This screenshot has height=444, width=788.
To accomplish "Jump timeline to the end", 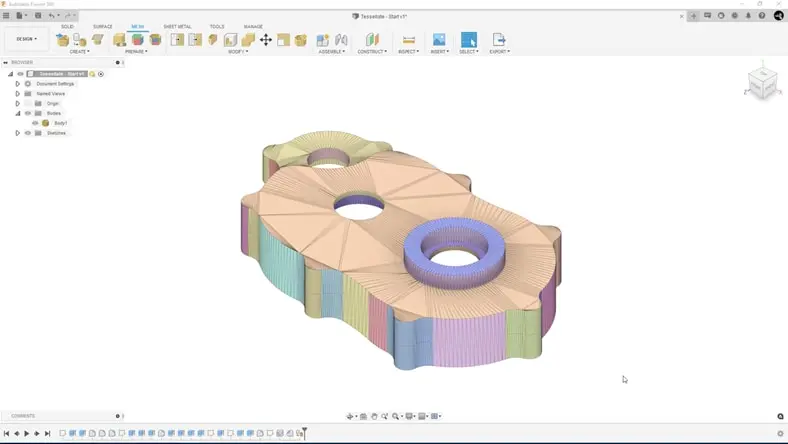I will click(x=47, y=433).
